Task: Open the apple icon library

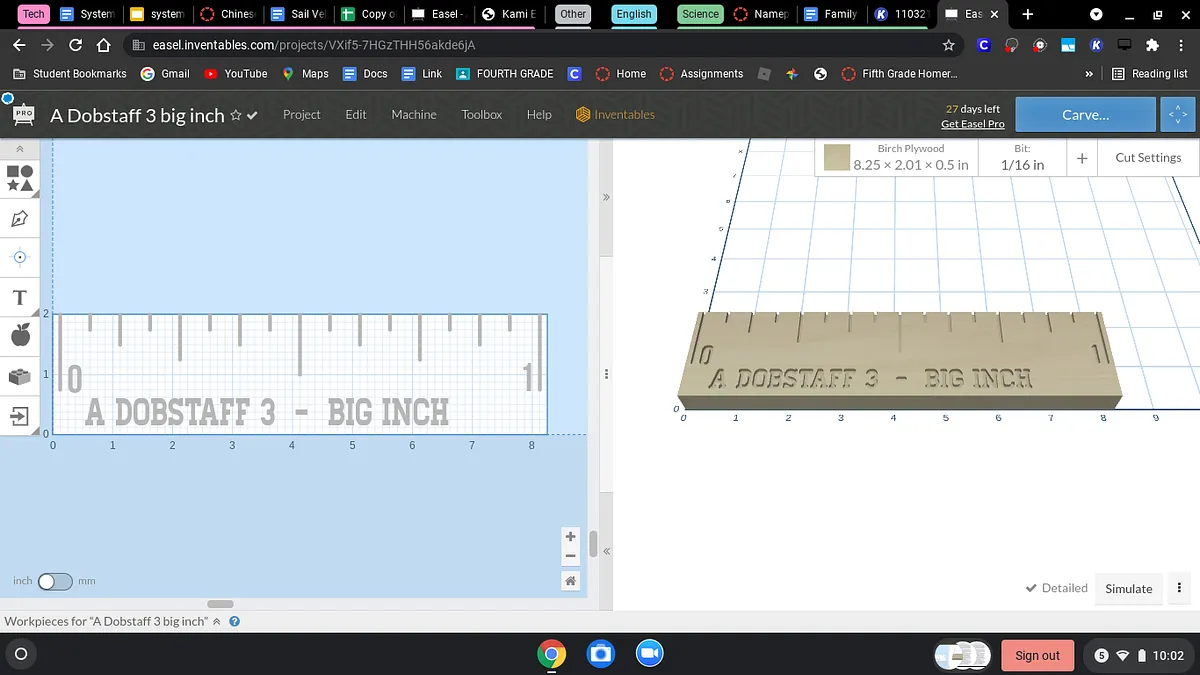Action: (x=20, y=336)
